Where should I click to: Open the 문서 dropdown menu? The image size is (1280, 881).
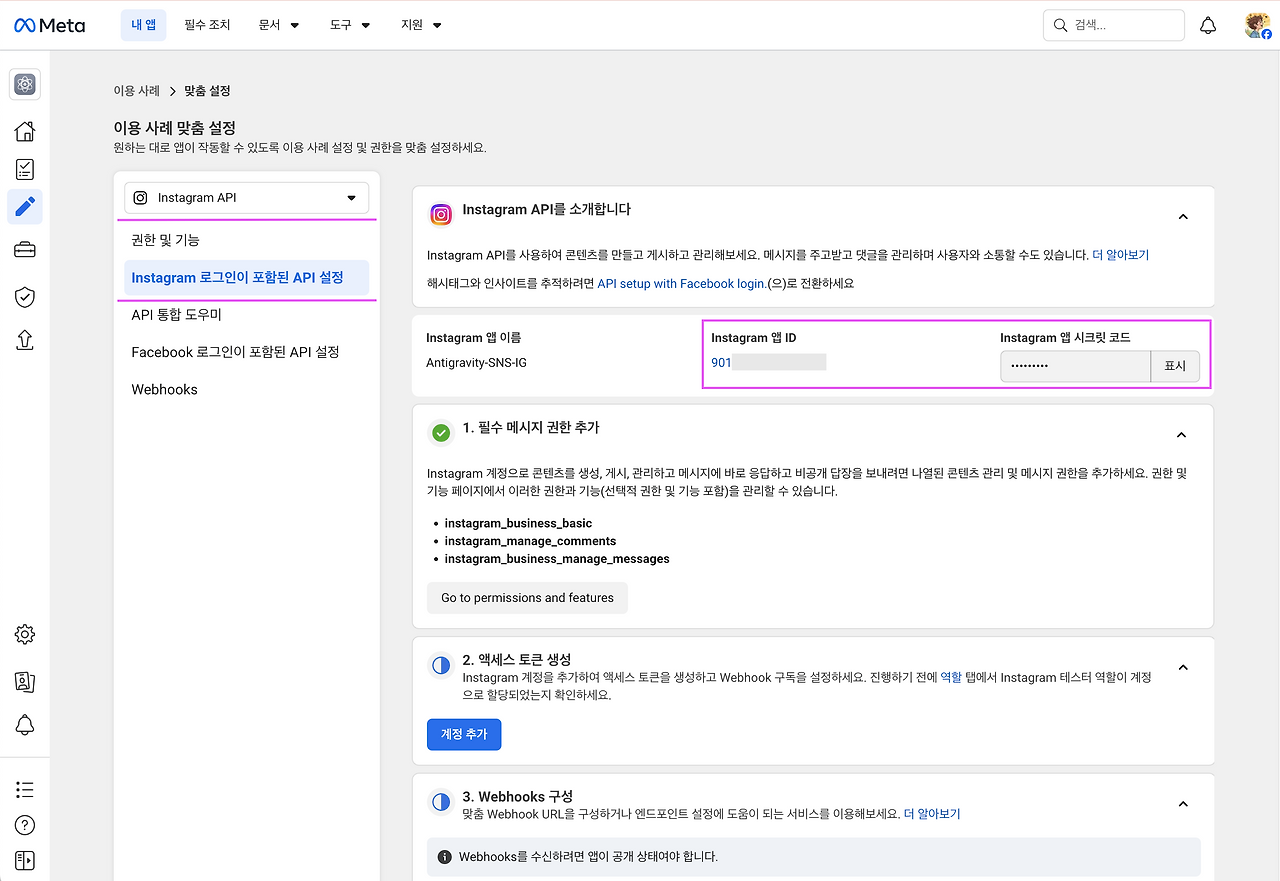pos(279,25)
